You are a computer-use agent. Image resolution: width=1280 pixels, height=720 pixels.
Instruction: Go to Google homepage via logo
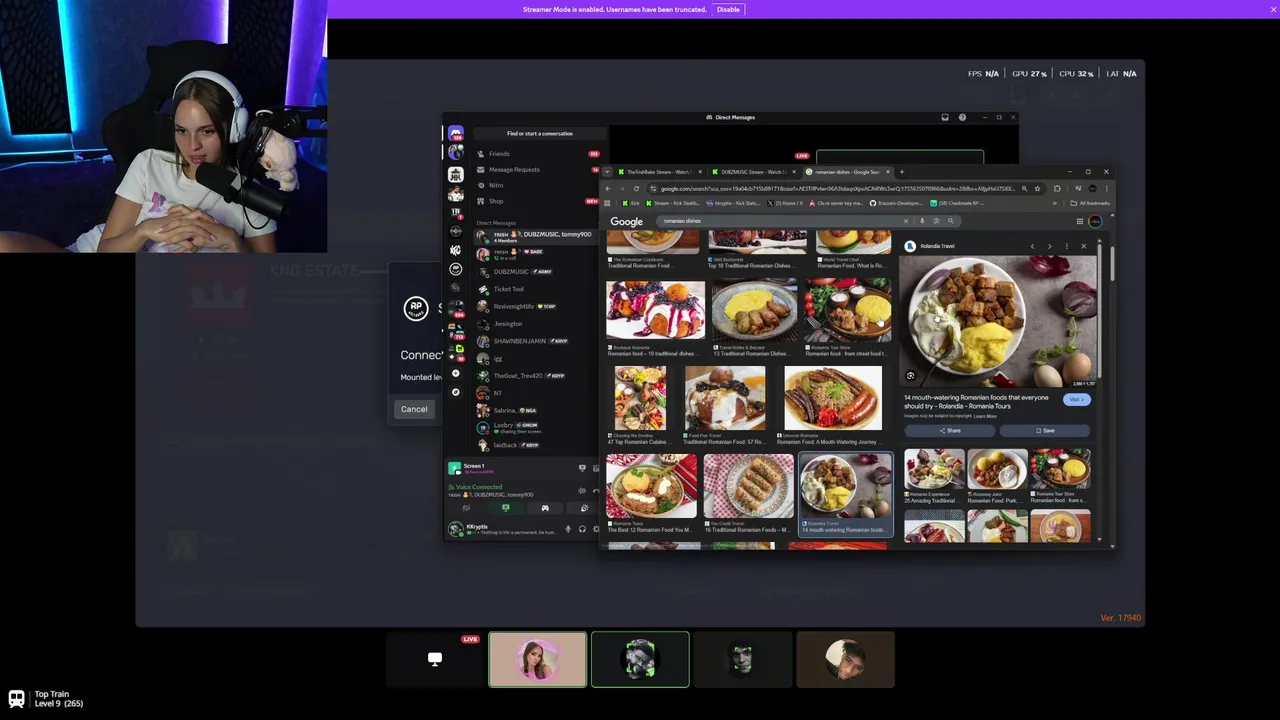[627, 222]
